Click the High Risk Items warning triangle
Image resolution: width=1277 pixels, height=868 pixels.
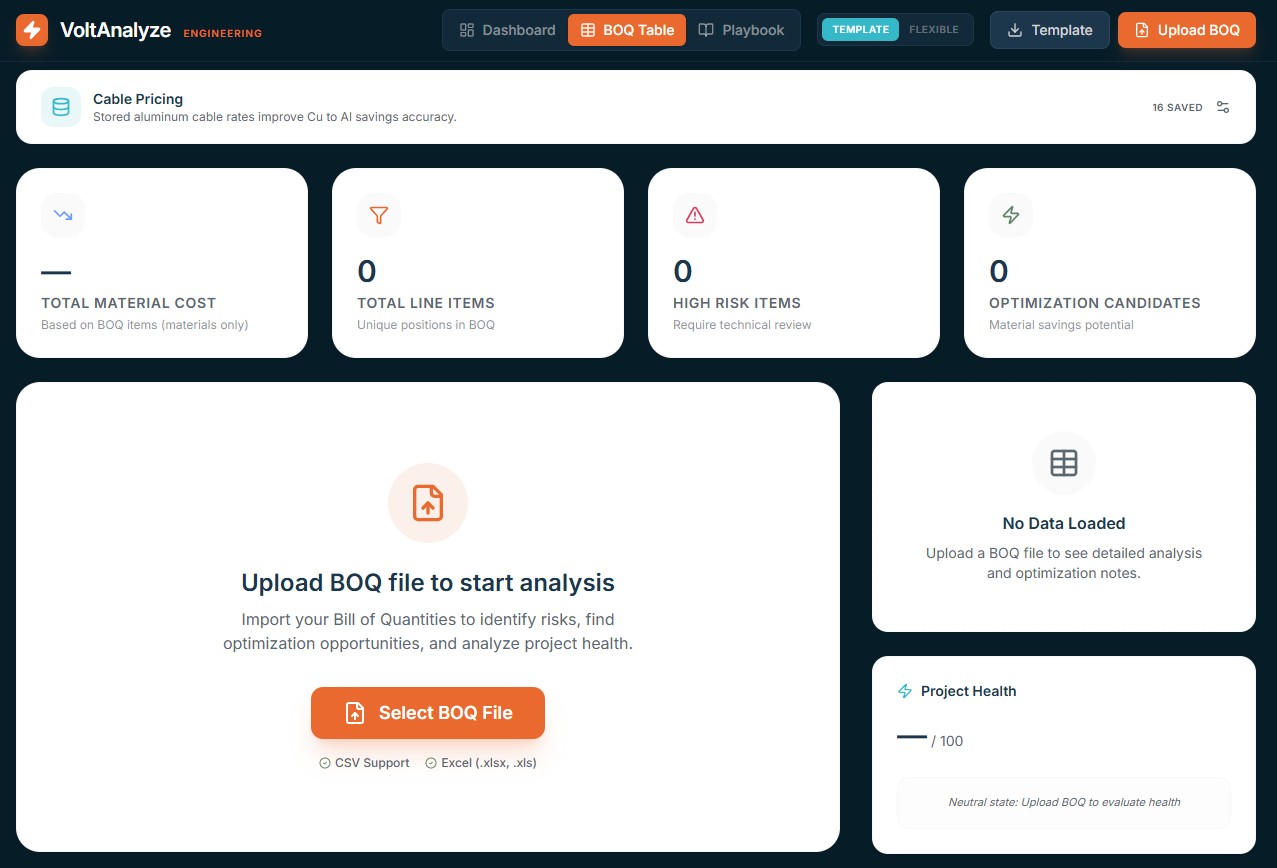(695, 215)
